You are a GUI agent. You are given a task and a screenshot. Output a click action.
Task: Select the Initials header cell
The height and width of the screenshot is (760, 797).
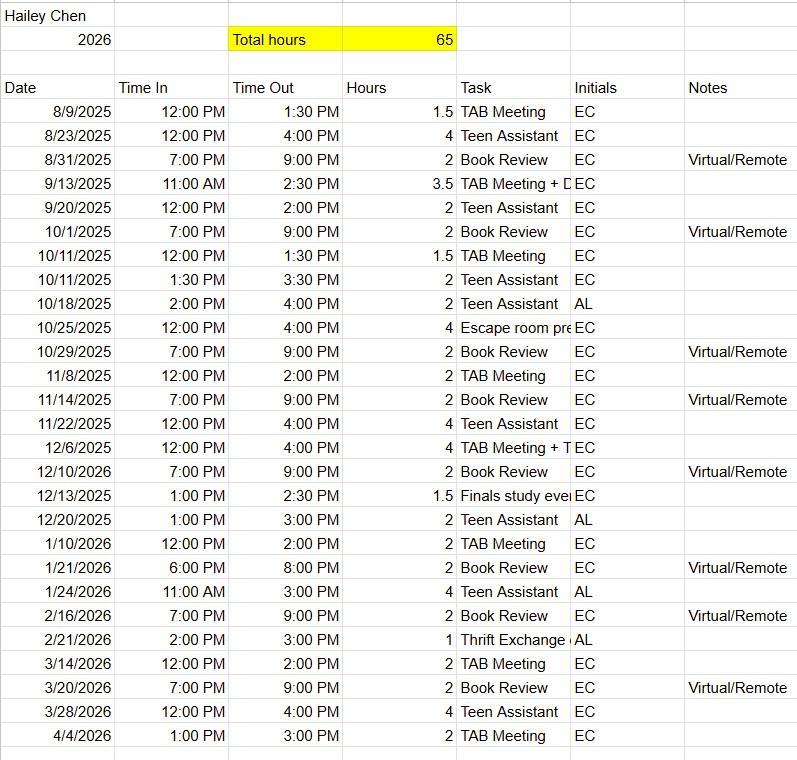coord(627,88)
